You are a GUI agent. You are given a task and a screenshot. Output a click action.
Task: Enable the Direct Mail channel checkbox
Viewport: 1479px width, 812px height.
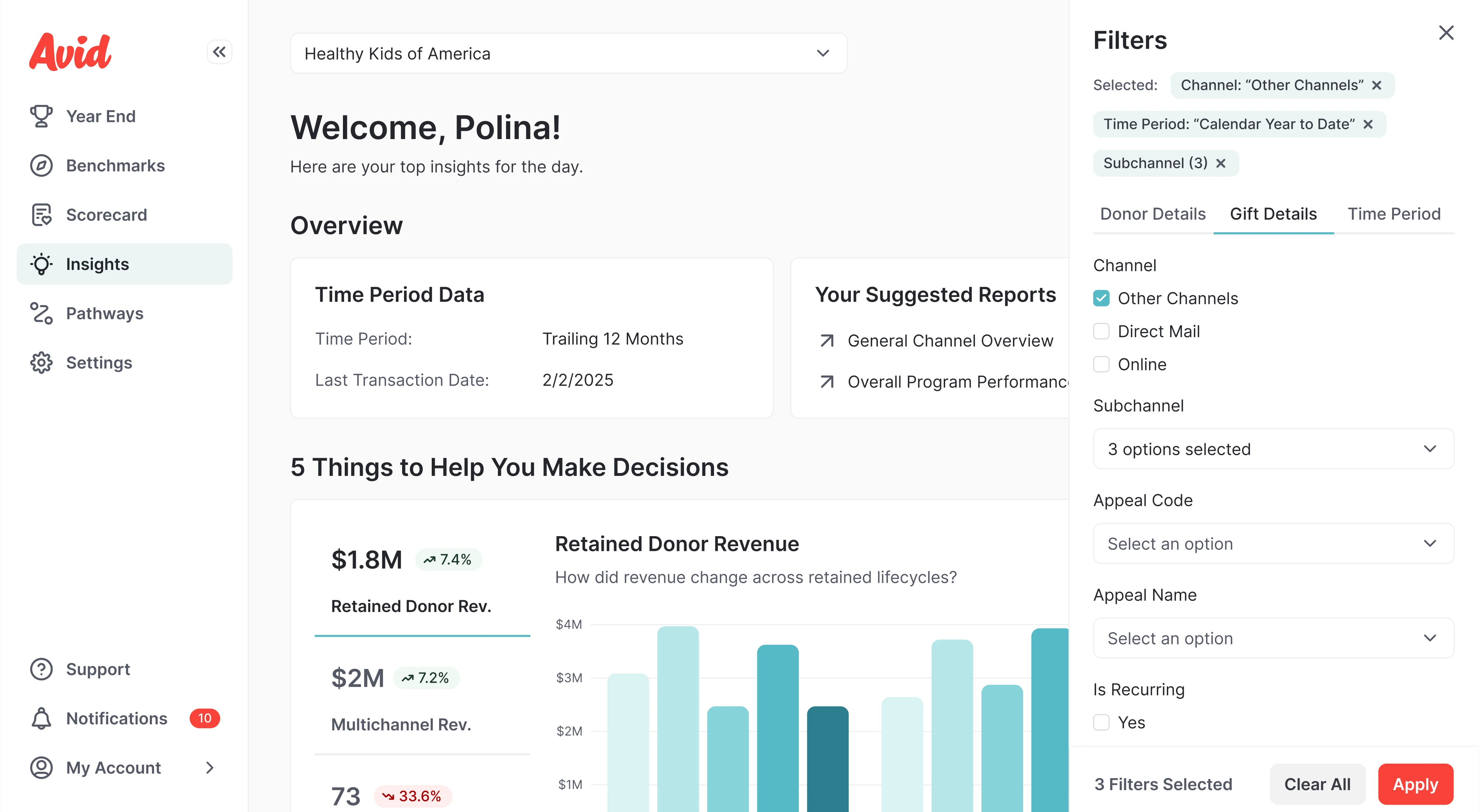coord(1101,331)
